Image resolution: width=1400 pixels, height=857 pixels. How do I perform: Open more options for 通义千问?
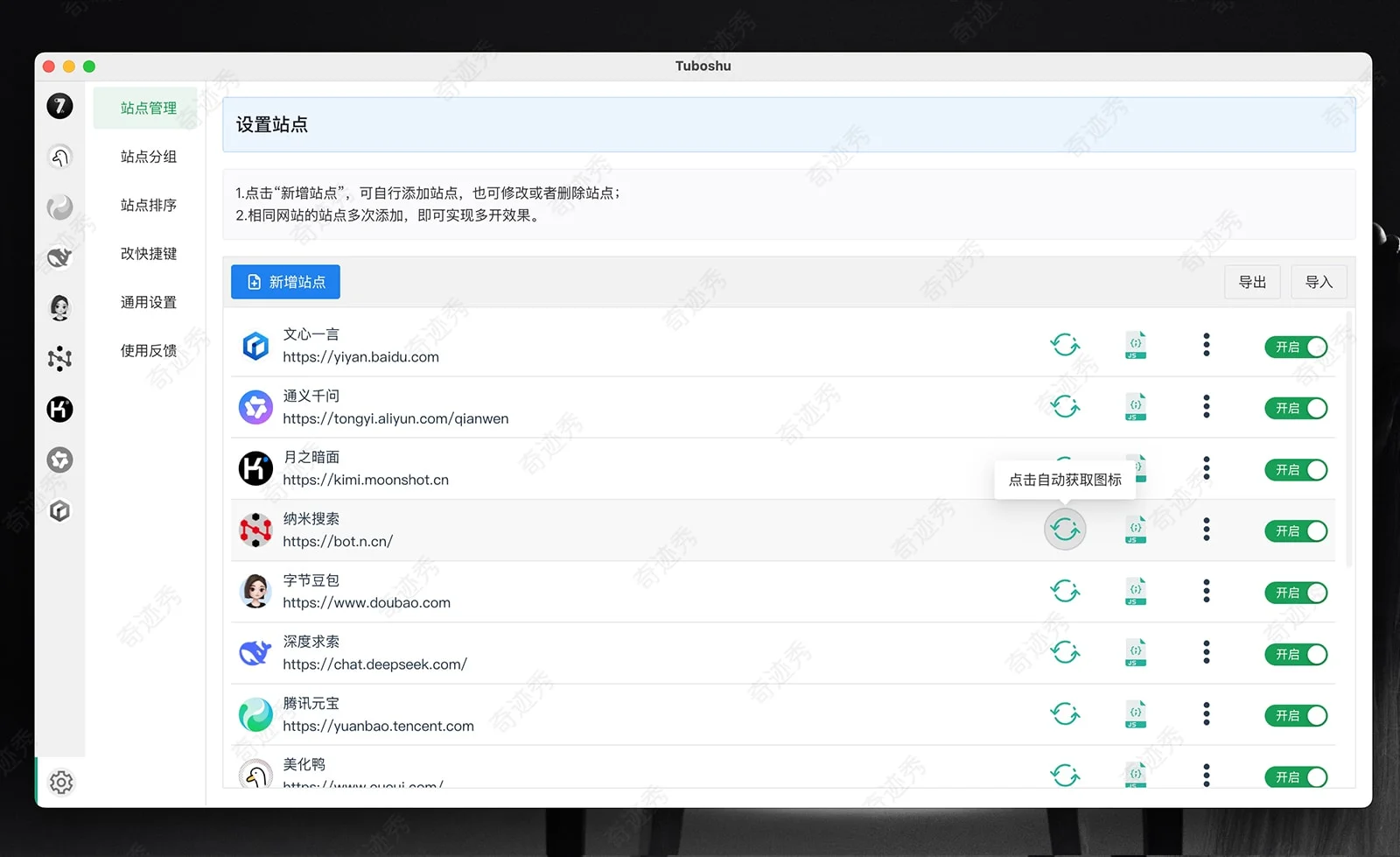pos(1207,406)
